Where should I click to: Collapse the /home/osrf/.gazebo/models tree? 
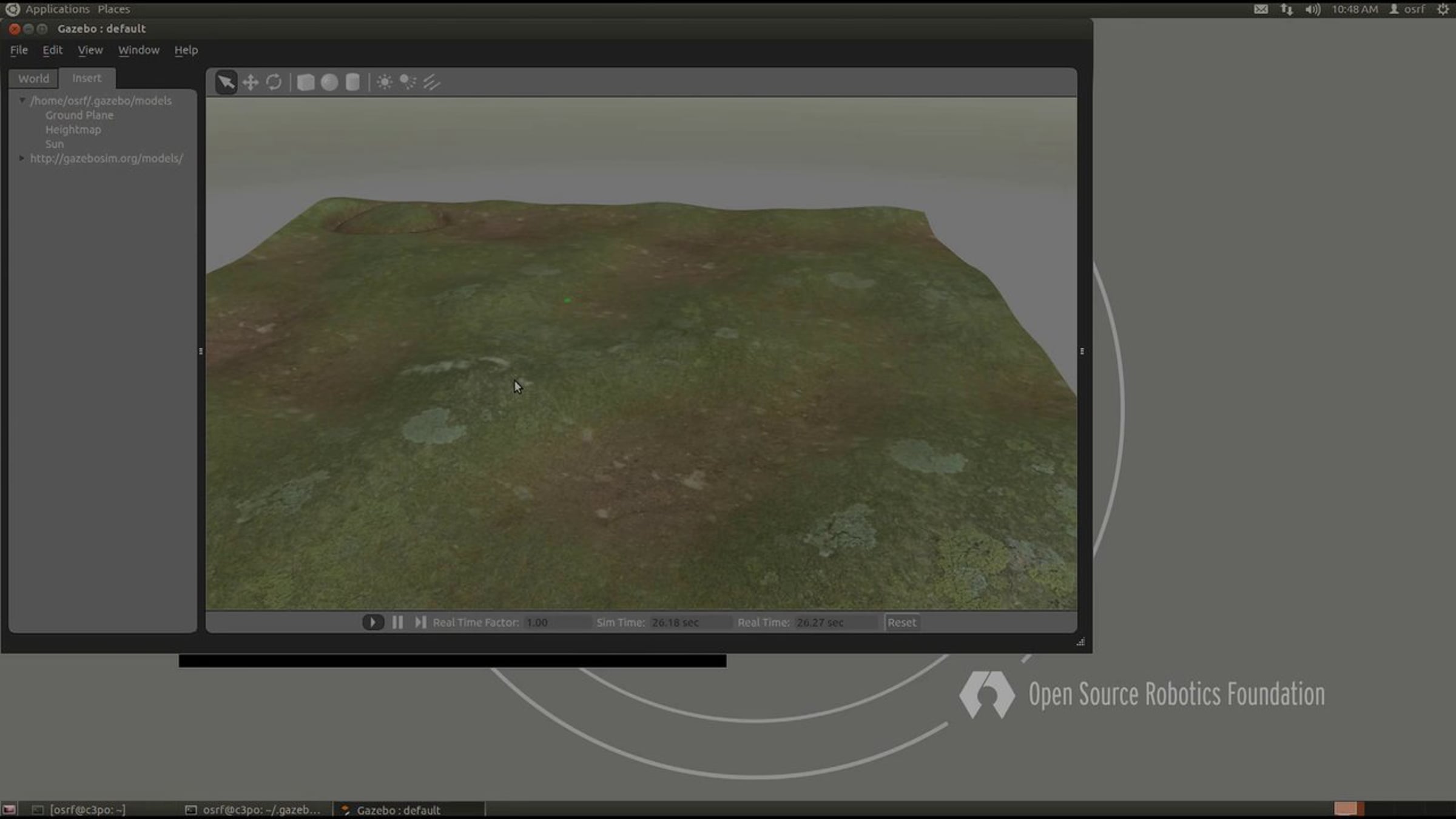point(22,100)
